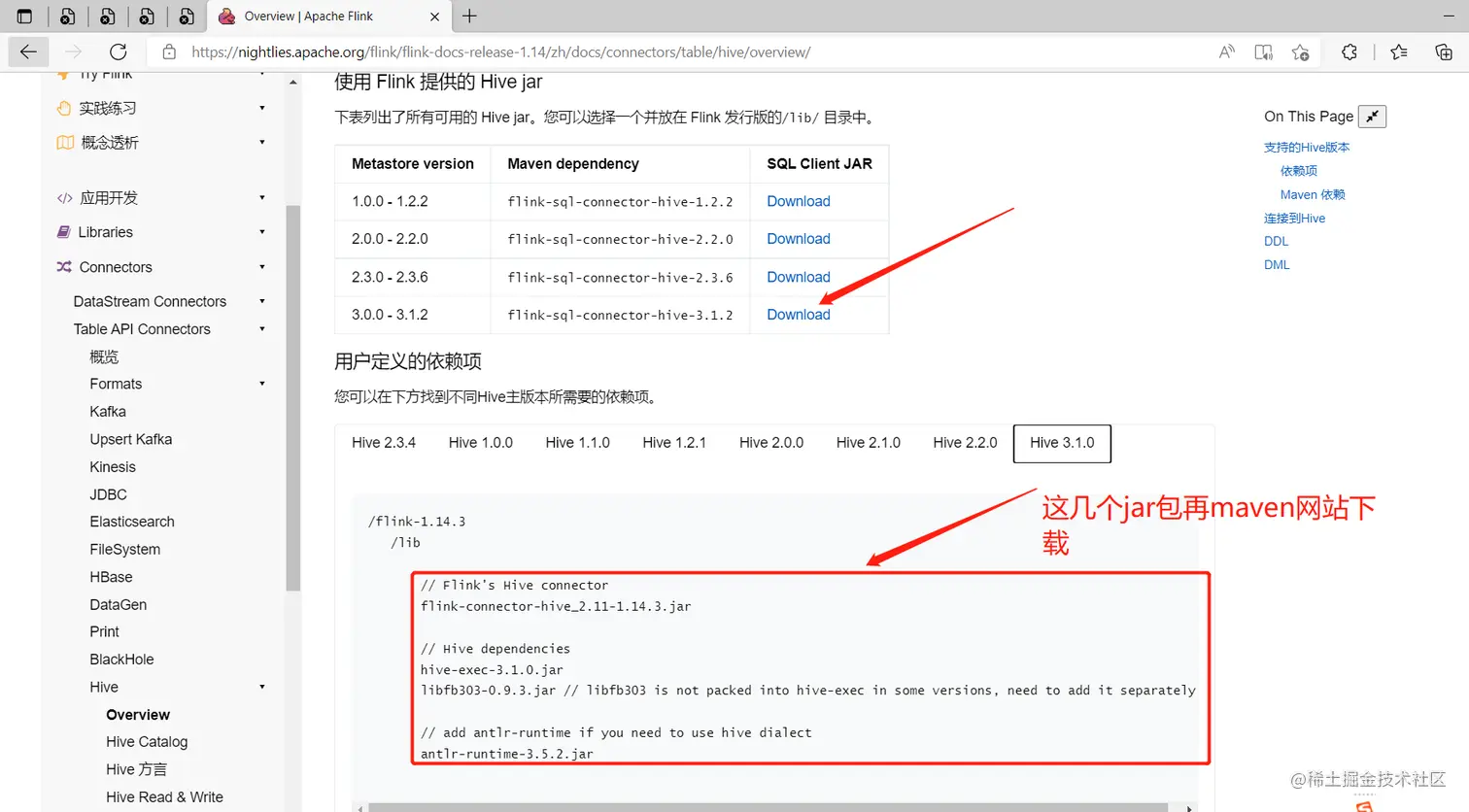Image resolution: width=1469 pixels, height=812 pixels.
Task: Open the BlackHole connector page
Action: [x=121, y=660]
